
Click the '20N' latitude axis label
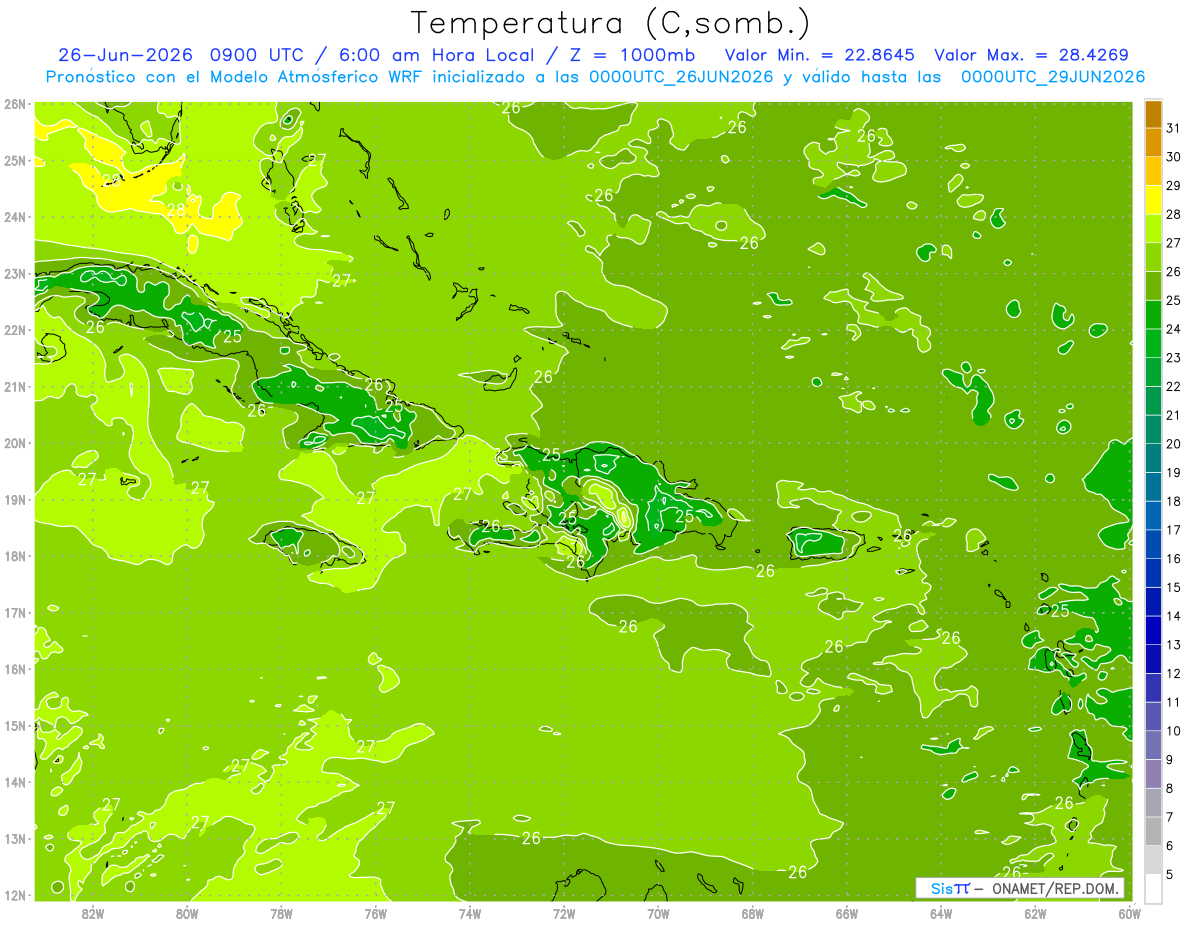click(15, 443)
